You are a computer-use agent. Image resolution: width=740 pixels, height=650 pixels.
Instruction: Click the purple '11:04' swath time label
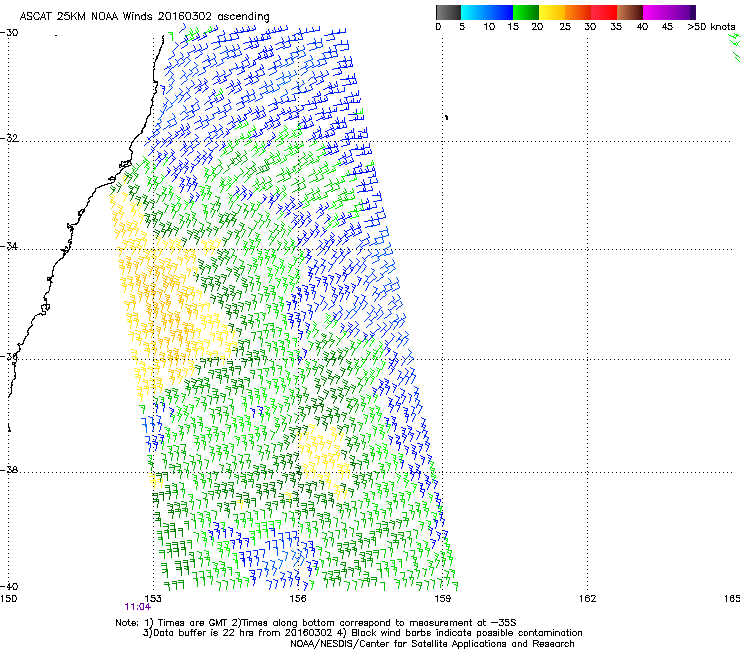tap(137, 607)
